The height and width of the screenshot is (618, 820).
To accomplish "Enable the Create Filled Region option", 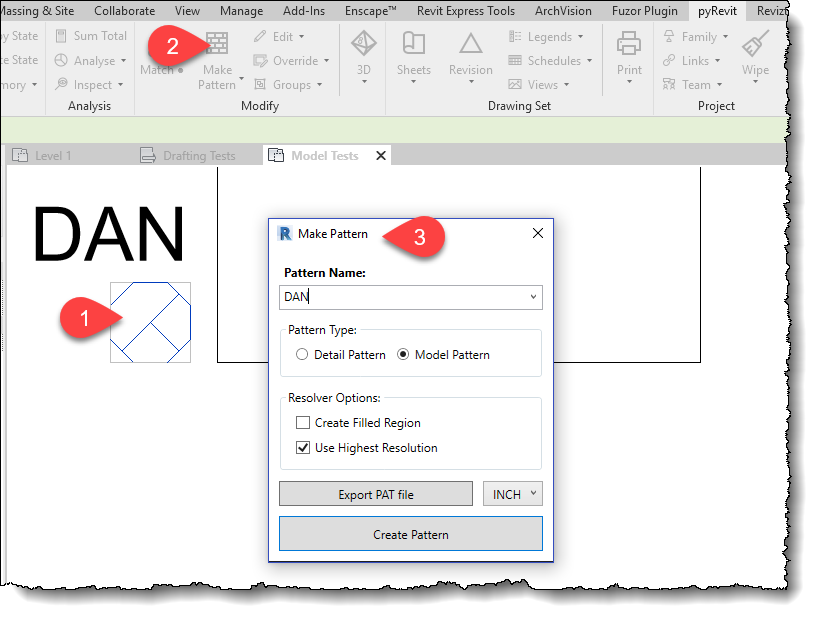I will click(303, 422).
